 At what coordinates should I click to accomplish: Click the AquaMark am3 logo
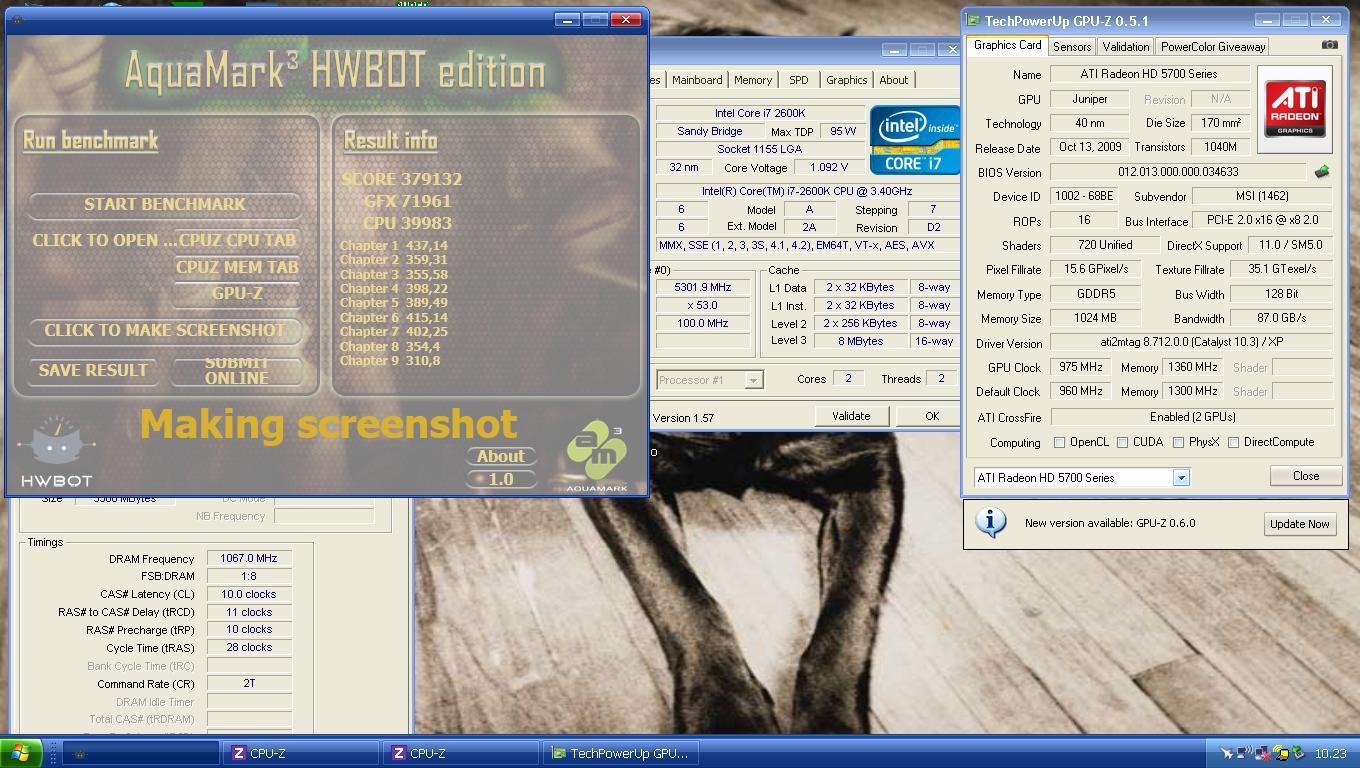coord(597,457)
